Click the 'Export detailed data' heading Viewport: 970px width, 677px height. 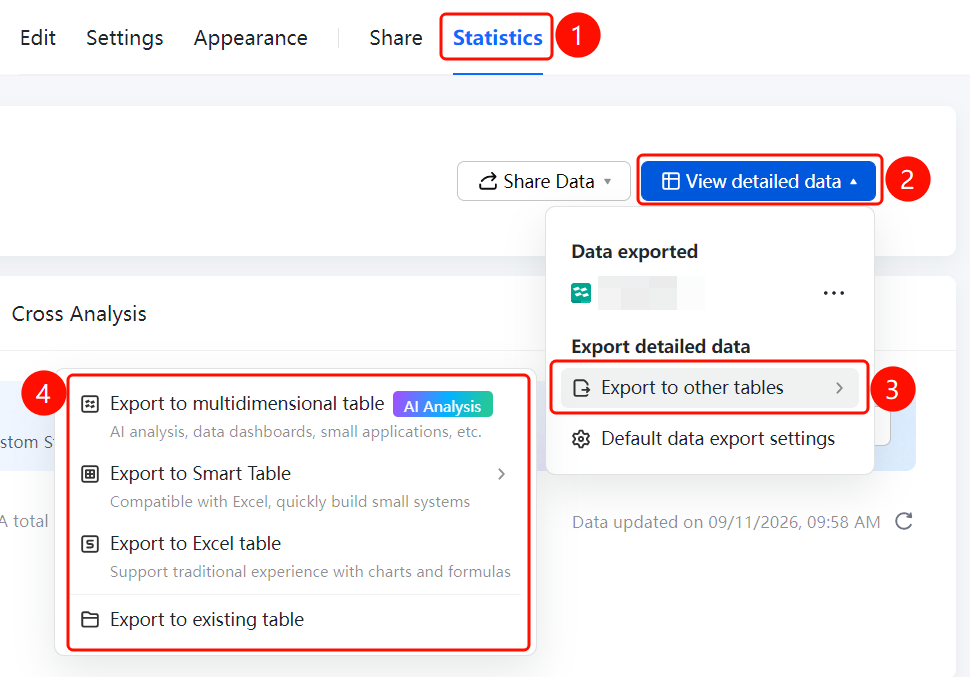[x=661, y=347]
